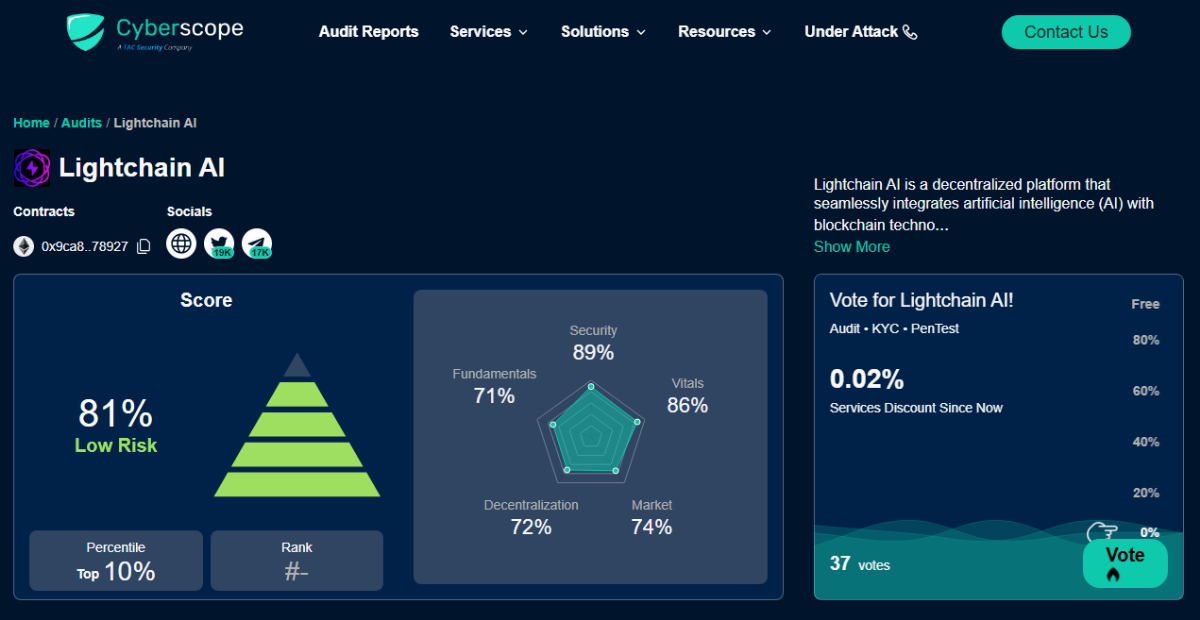
Task: Select Audit Reports in the navigation
Action: pyautogui.click(x=368, y=31)
